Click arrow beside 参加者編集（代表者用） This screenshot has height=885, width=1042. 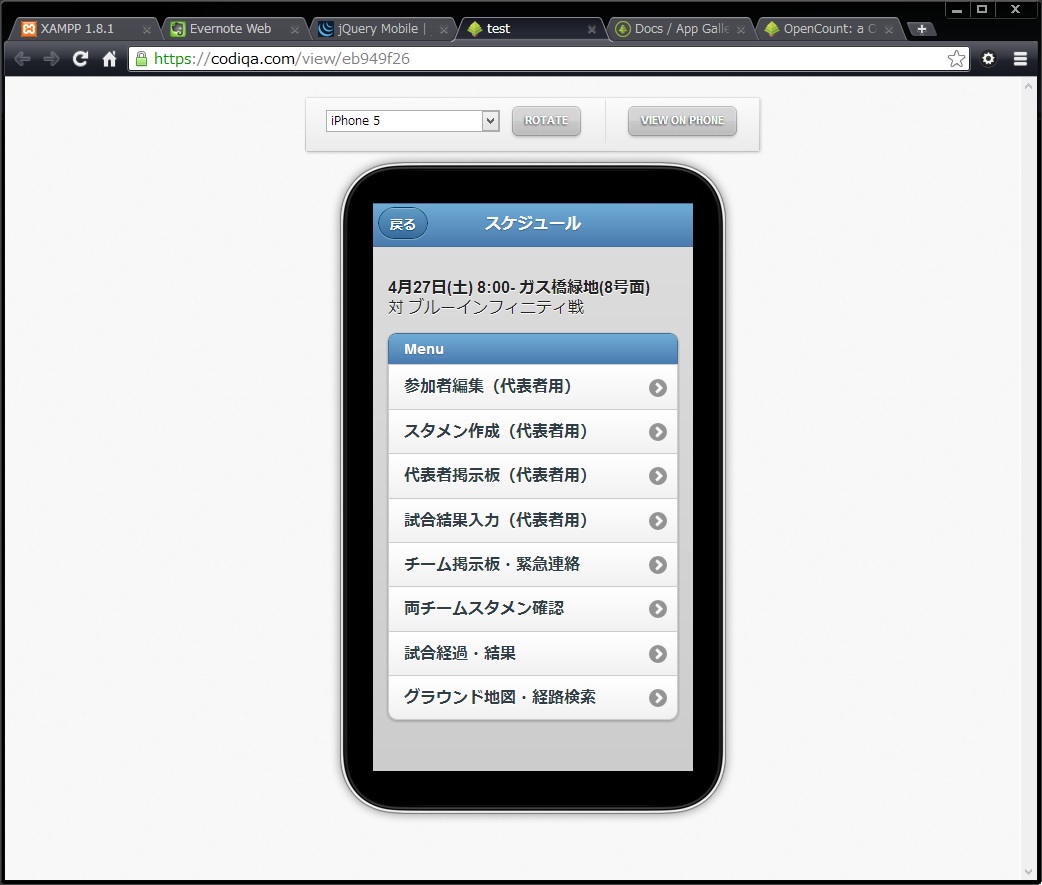(657, 388)
